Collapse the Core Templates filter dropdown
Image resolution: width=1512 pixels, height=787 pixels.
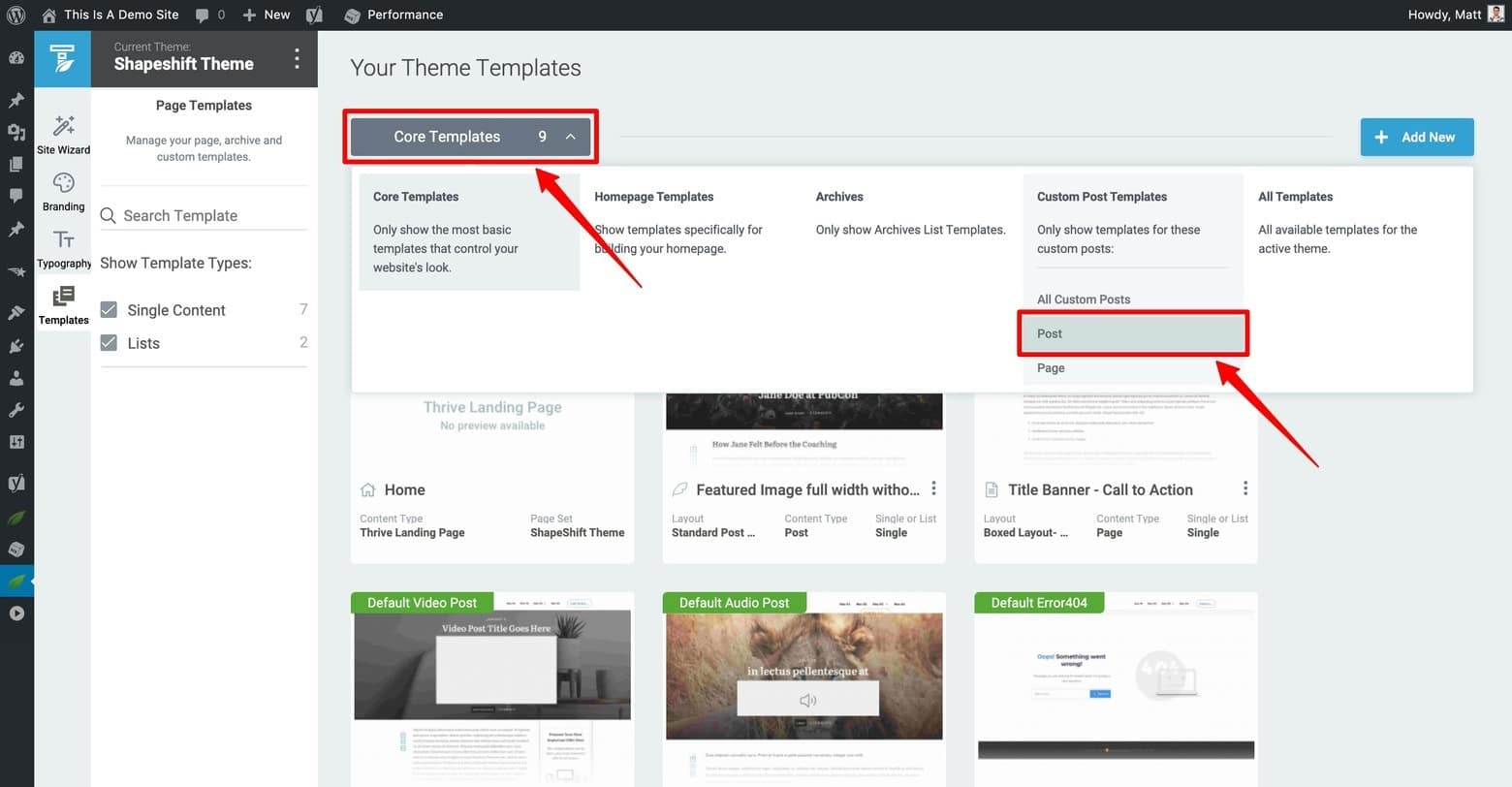[x=470, y=137]
